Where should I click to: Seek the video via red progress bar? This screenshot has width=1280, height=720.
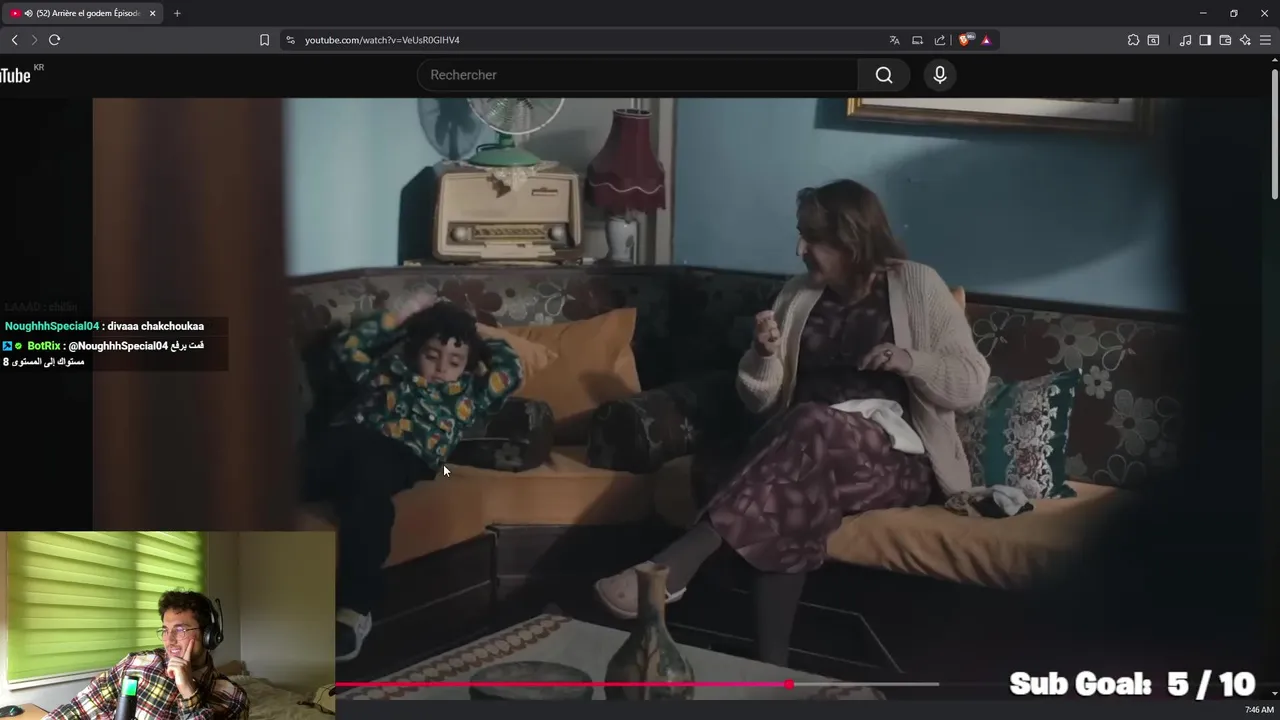click(636, 684)
